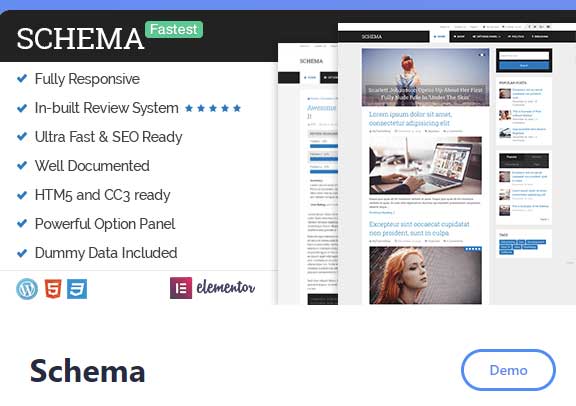Click checkmark beside Well Documented
576x406 pixels.
22,165
